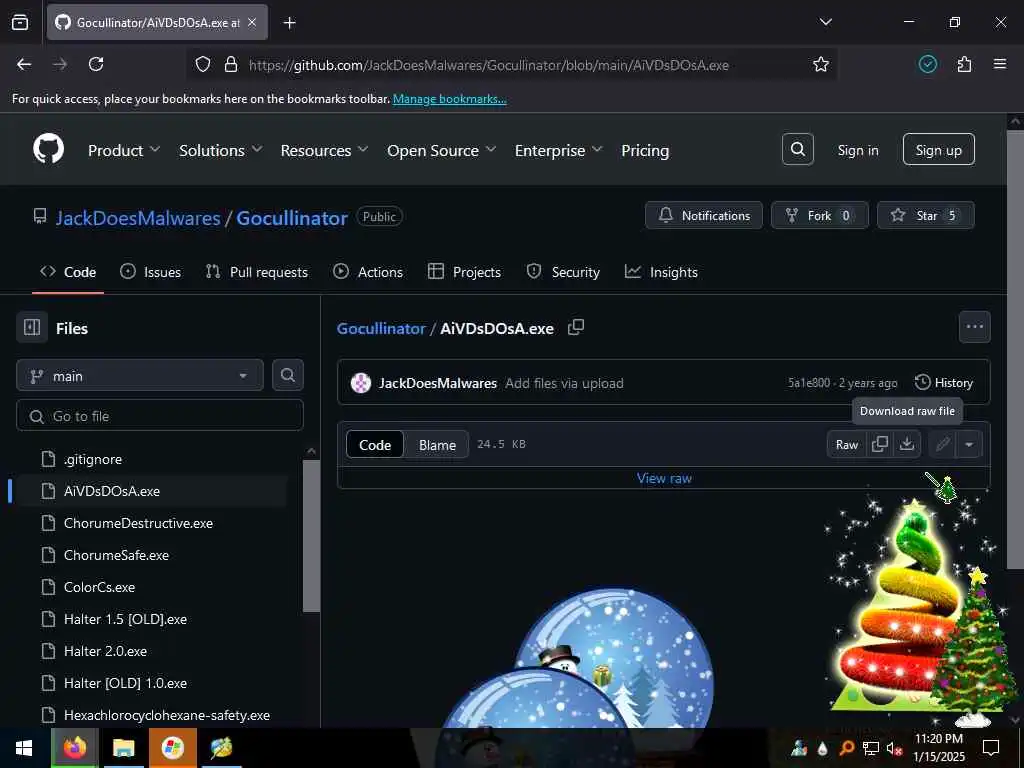
Task: Star the repository with Star button
Action: coord(925,215)
